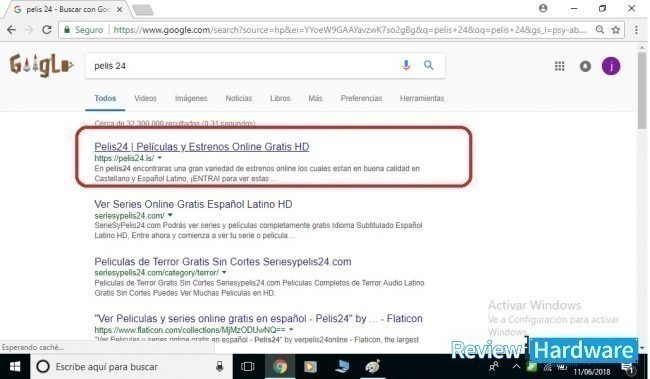Open the Google apps grid
The width and height of the screenshot is (650, 379).
560,66
